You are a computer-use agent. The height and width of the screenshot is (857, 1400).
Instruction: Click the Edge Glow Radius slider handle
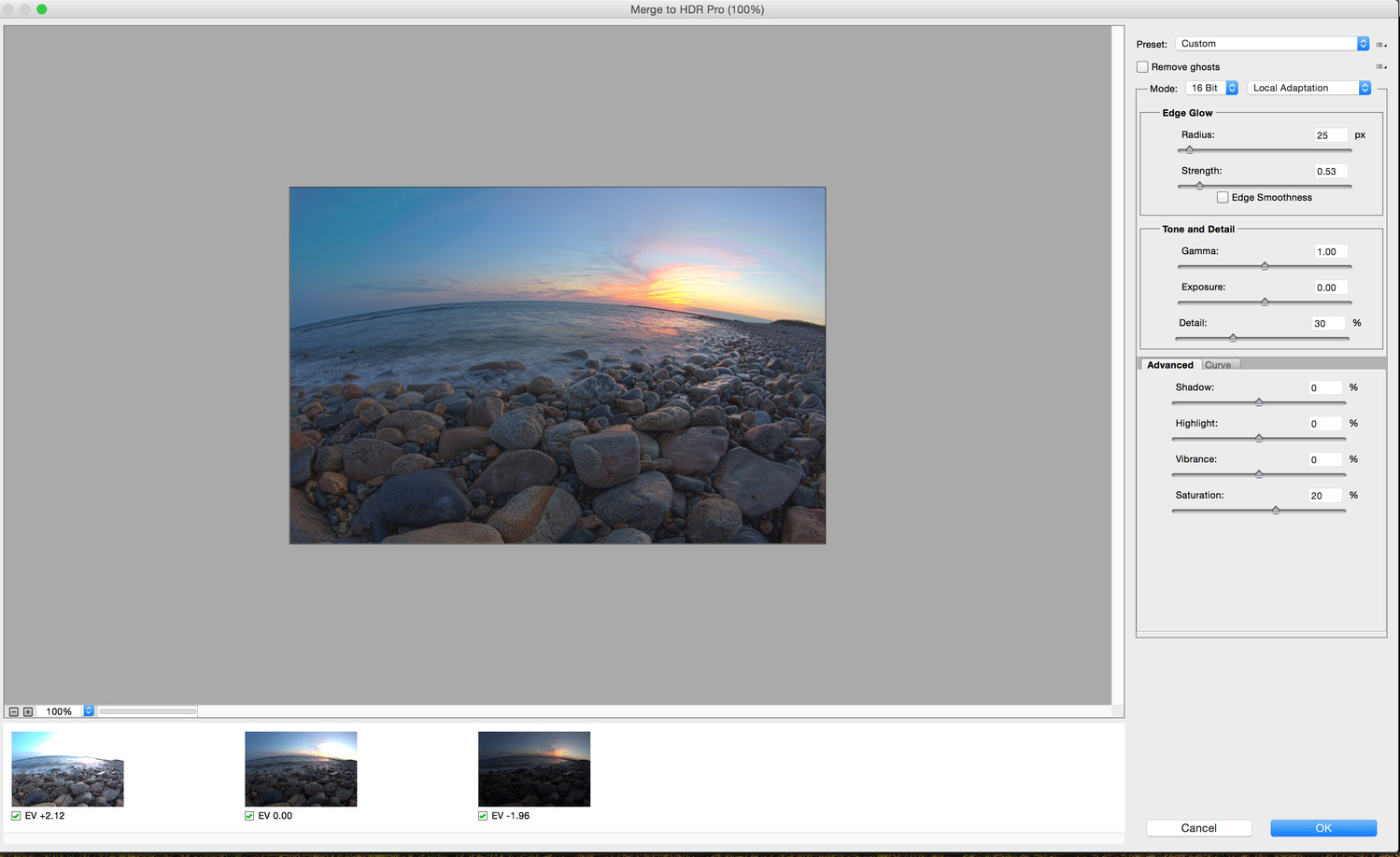coord(1189,149)
